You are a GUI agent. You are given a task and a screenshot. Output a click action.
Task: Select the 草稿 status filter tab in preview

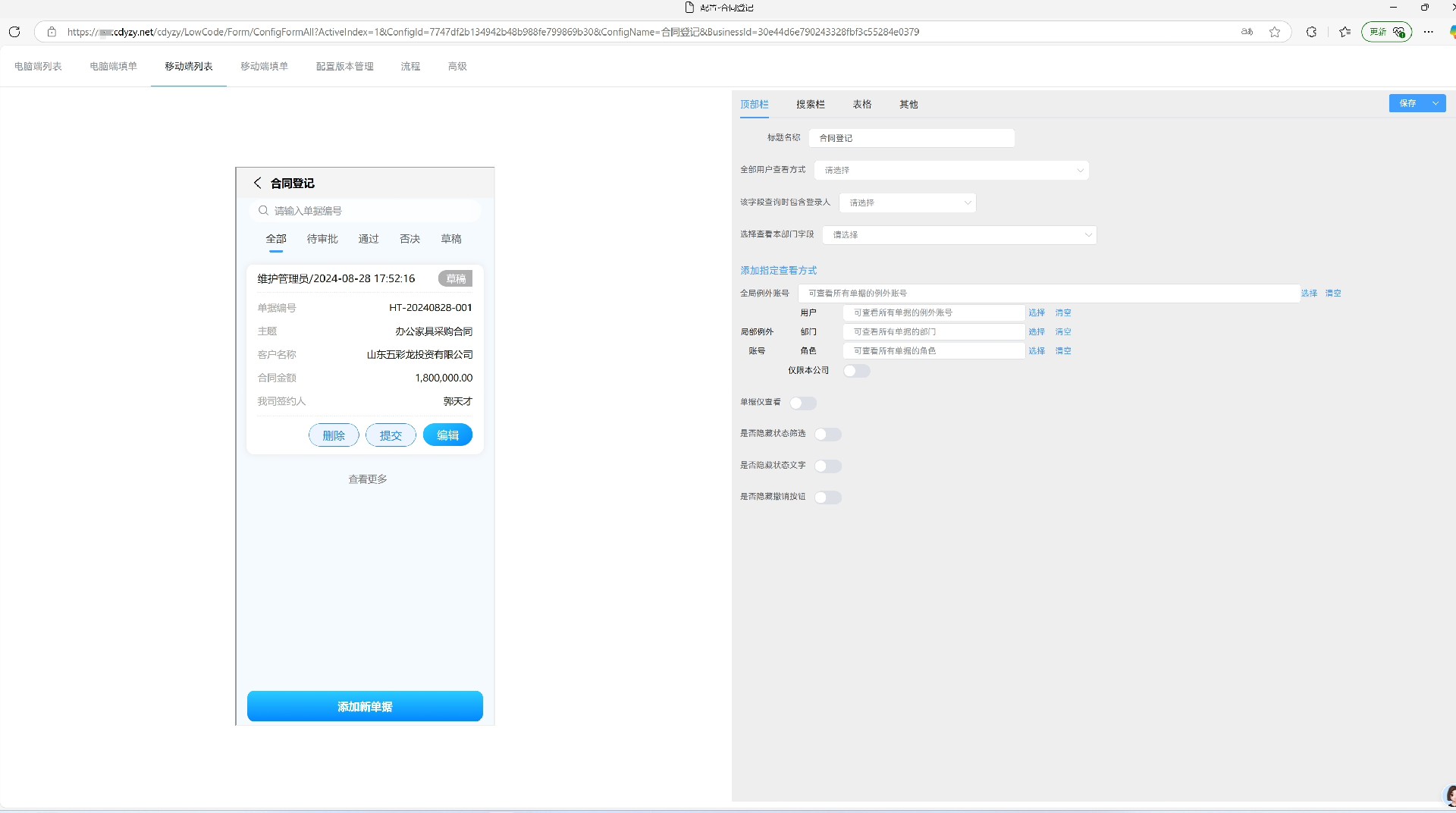(x=451, y=239)
